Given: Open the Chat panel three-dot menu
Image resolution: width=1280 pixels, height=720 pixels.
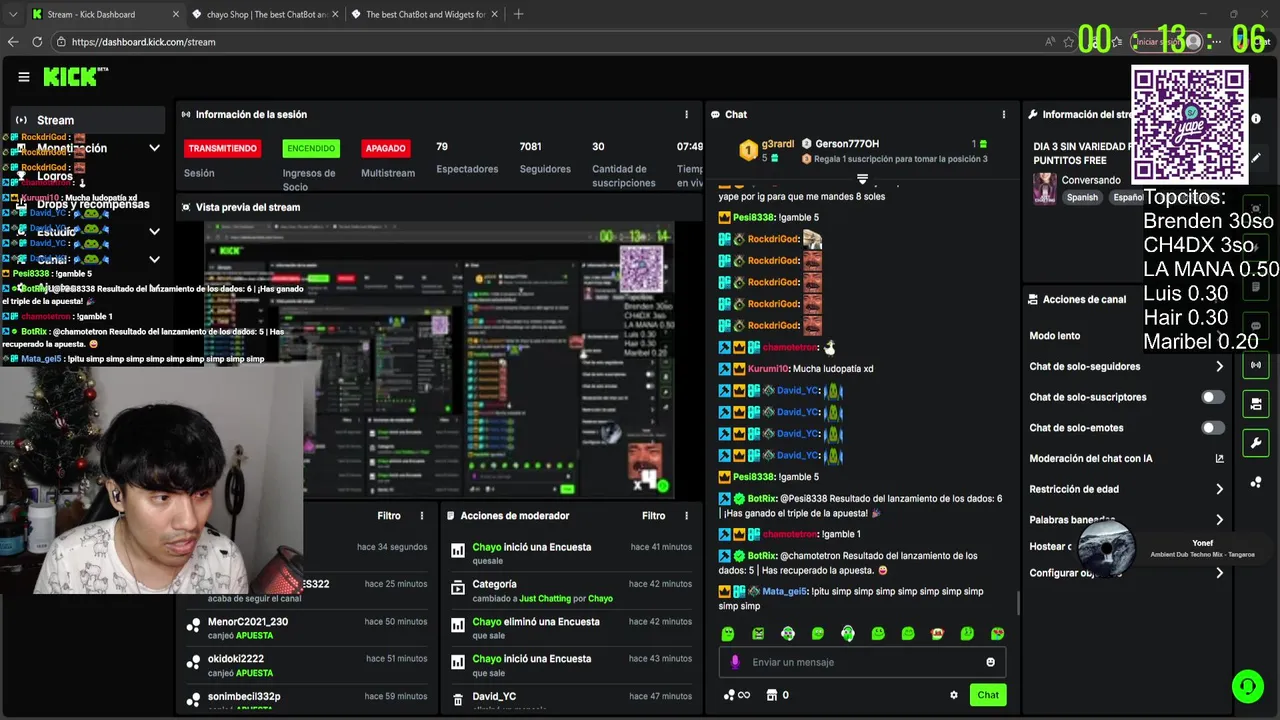Looking at the screenshot, I should 1004,115.
